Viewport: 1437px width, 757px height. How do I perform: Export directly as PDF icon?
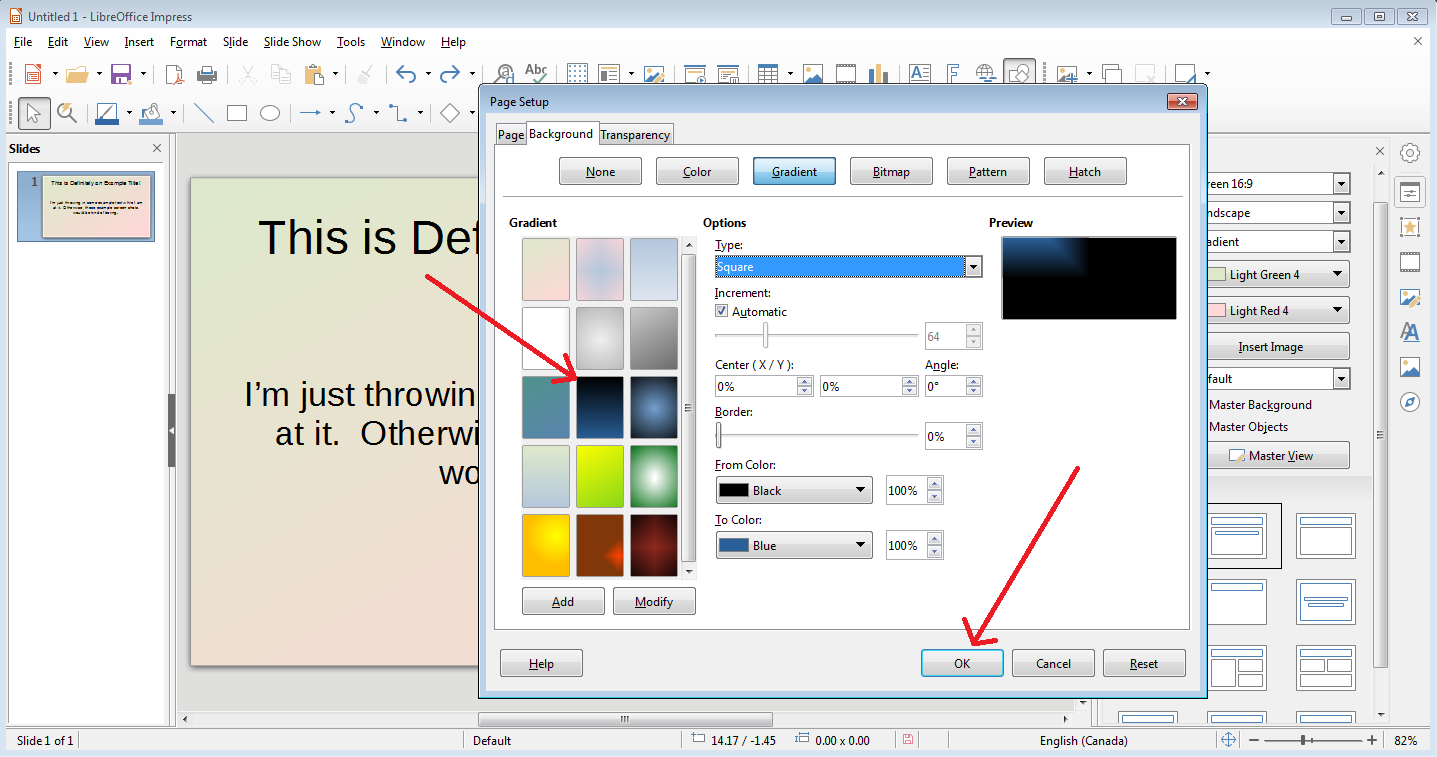[175, 74]
